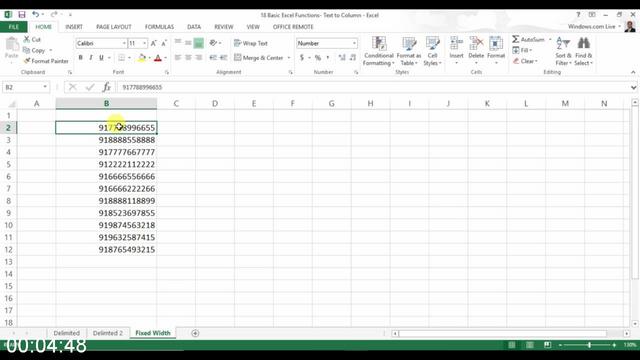Open Sort & Filter menu

(563, 51)
